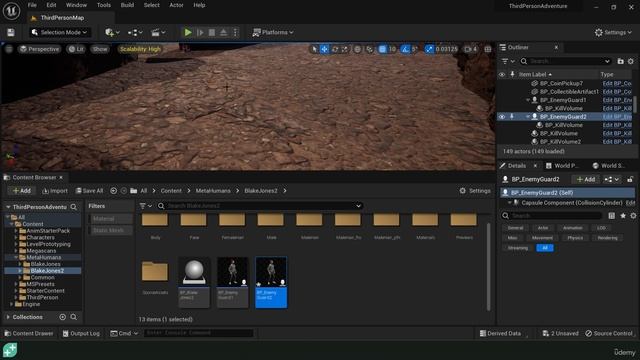This screenshot has width=640, height=360.
Task: Toggle visibility of BP_EnemyGuard2
Action: click(502, 117)
